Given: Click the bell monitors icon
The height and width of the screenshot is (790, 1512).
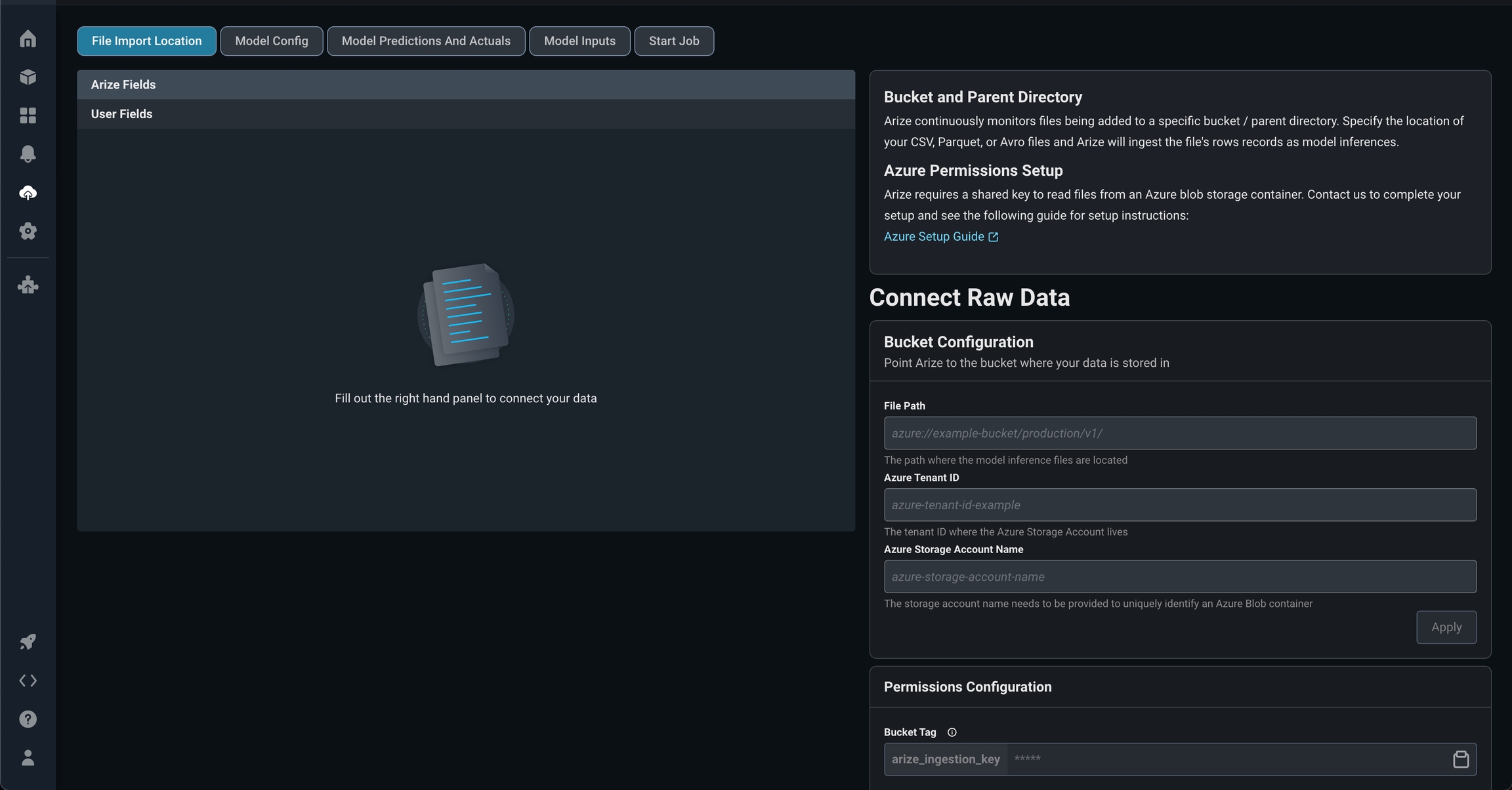Looking at the screenshot, I should pyautogui.click(x=28, y=154).
